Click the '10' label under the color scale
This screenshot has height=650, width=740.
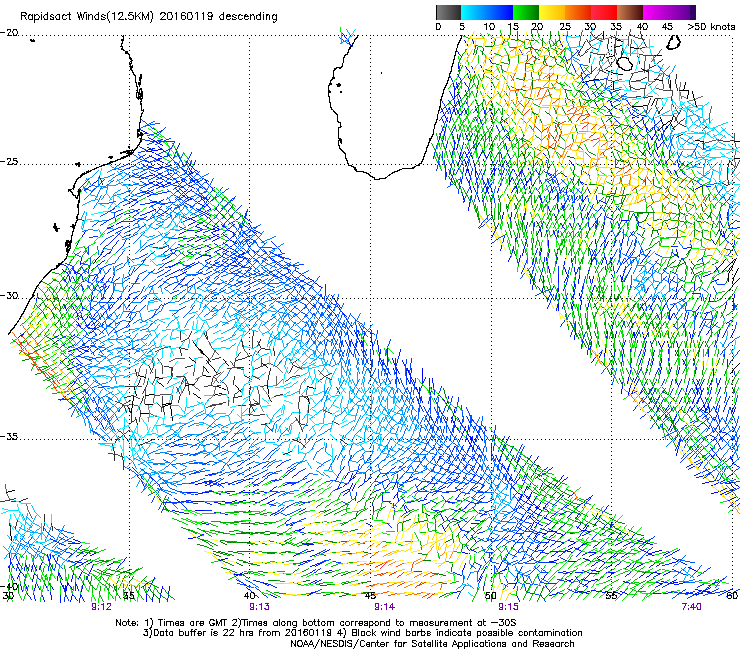(x=489, y=27)
